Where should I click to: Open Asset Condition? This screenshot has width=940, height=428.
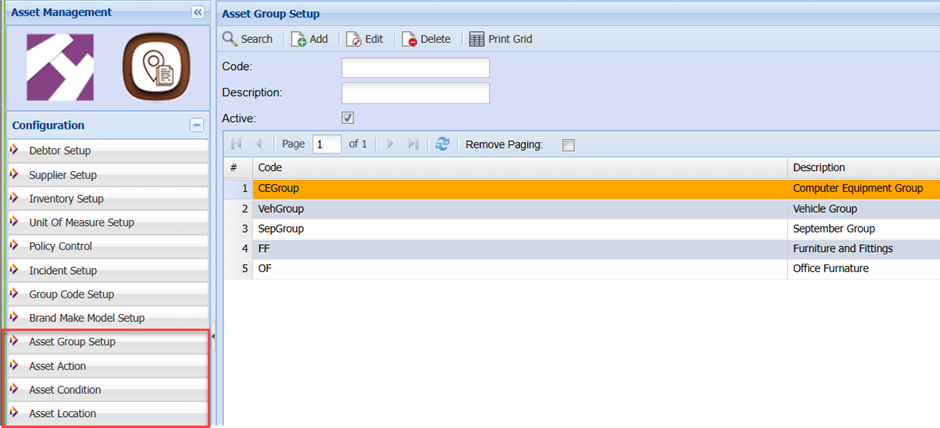[108, 390]
